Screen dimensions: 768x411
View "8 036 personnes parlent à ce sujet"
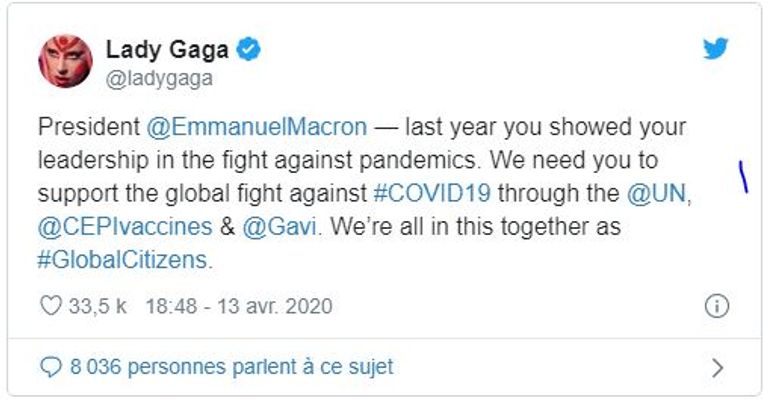pyautogui.click(x=230, y=367)
